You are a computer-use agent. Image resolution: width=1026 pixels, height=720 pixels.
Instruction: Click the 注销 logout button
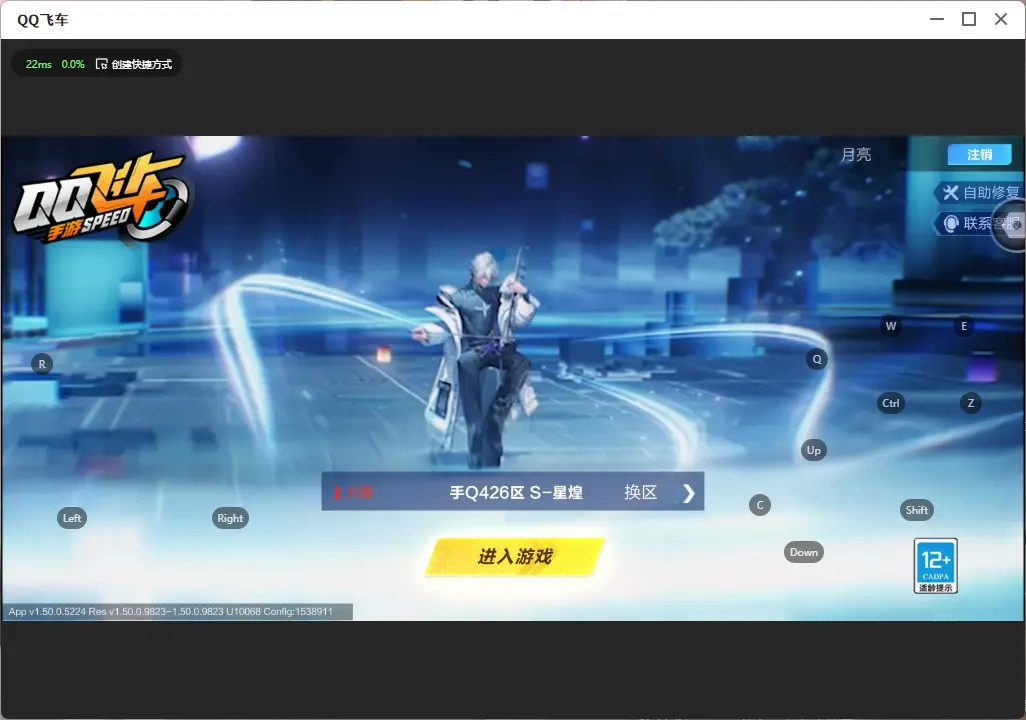click(980, 154)
